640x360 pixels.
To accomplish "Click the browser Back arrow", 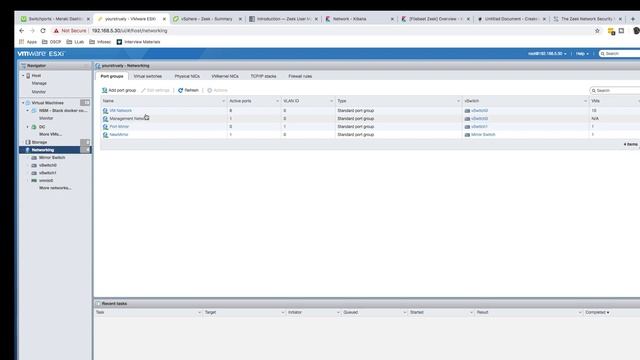I will (x=22, y=31).
